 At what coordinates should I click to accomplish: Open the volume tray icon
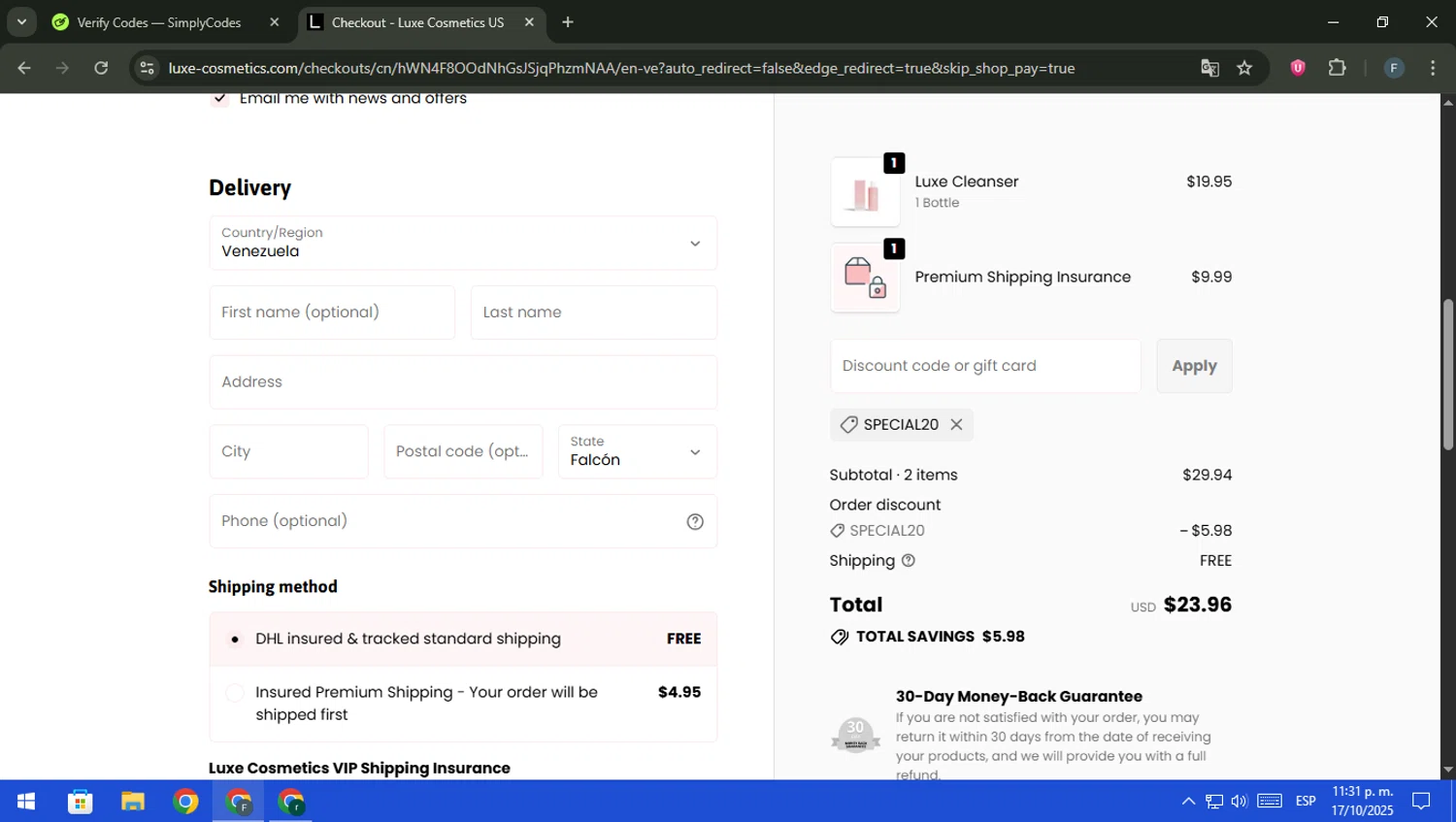tap(1239, 802)
